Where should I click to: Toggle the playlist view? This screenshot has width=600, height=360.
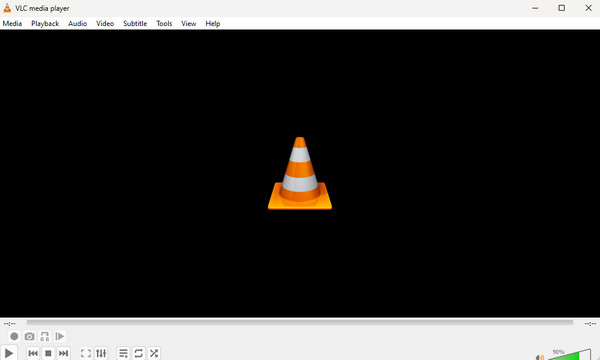pos(123,353)
